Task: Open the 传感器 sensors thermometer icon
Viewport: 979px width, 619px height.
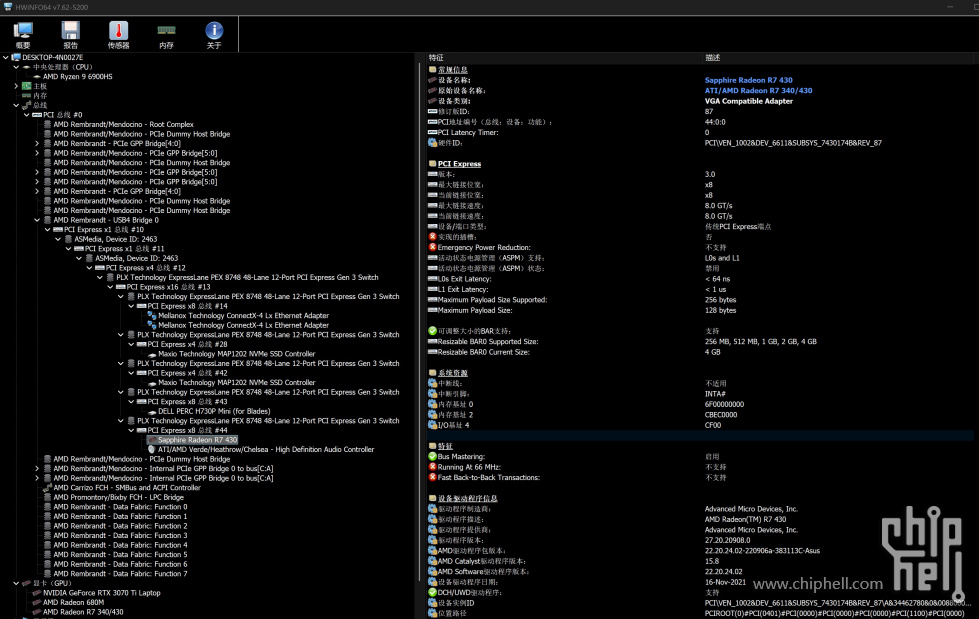Action: click(119, 30)
